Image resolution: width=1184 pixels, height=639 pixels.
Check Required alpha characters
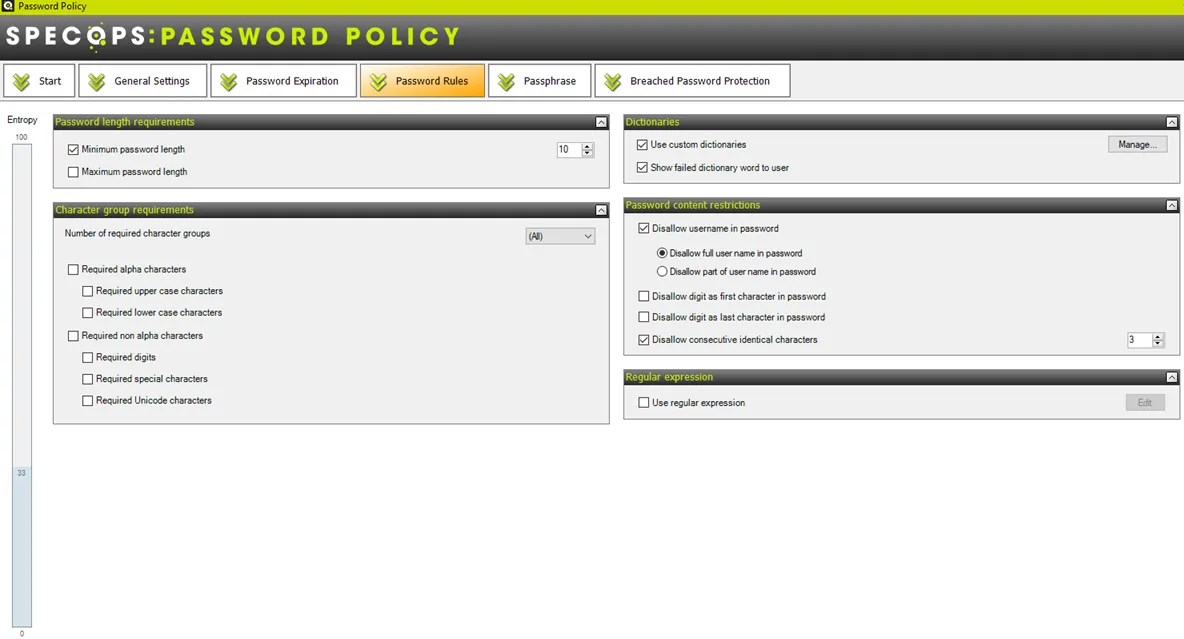pos(73,270)
